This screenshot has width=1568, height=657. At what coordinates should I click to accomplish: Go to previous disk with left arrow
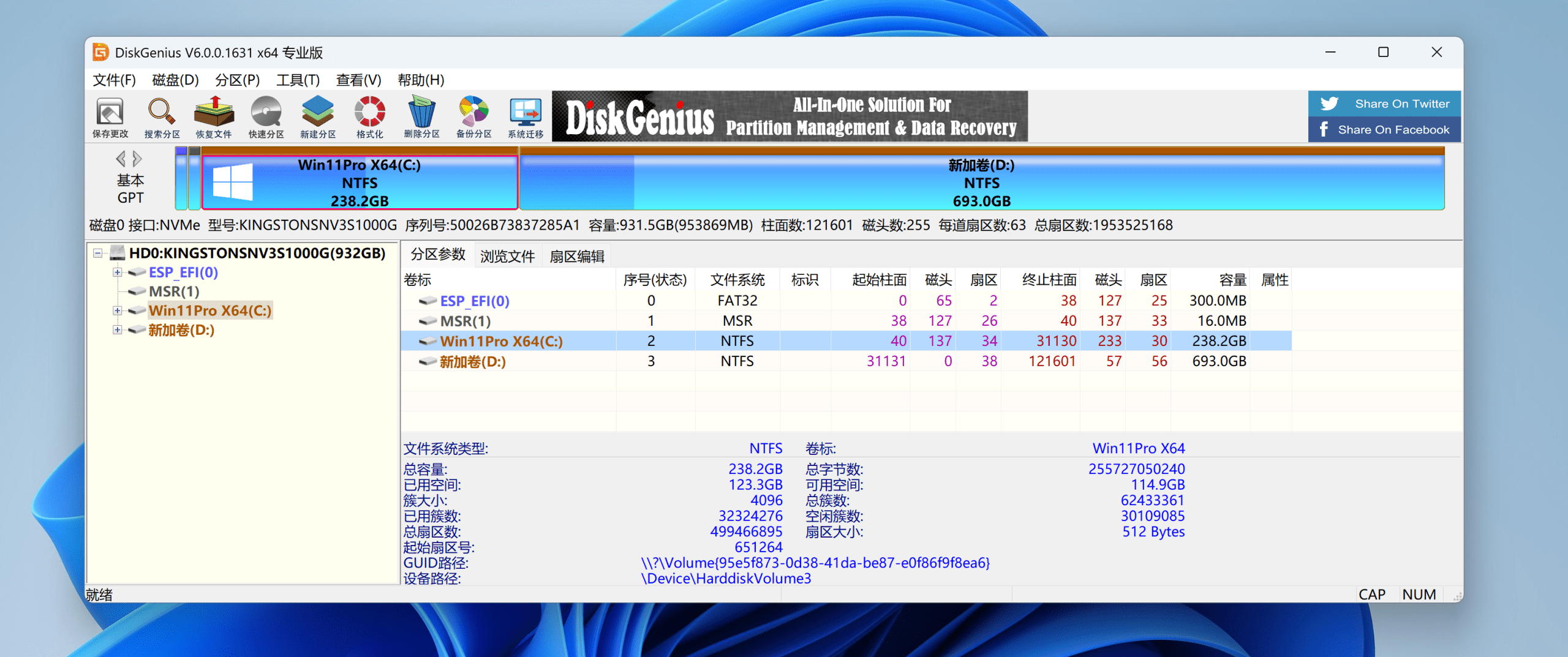click(x=121, y=159)
